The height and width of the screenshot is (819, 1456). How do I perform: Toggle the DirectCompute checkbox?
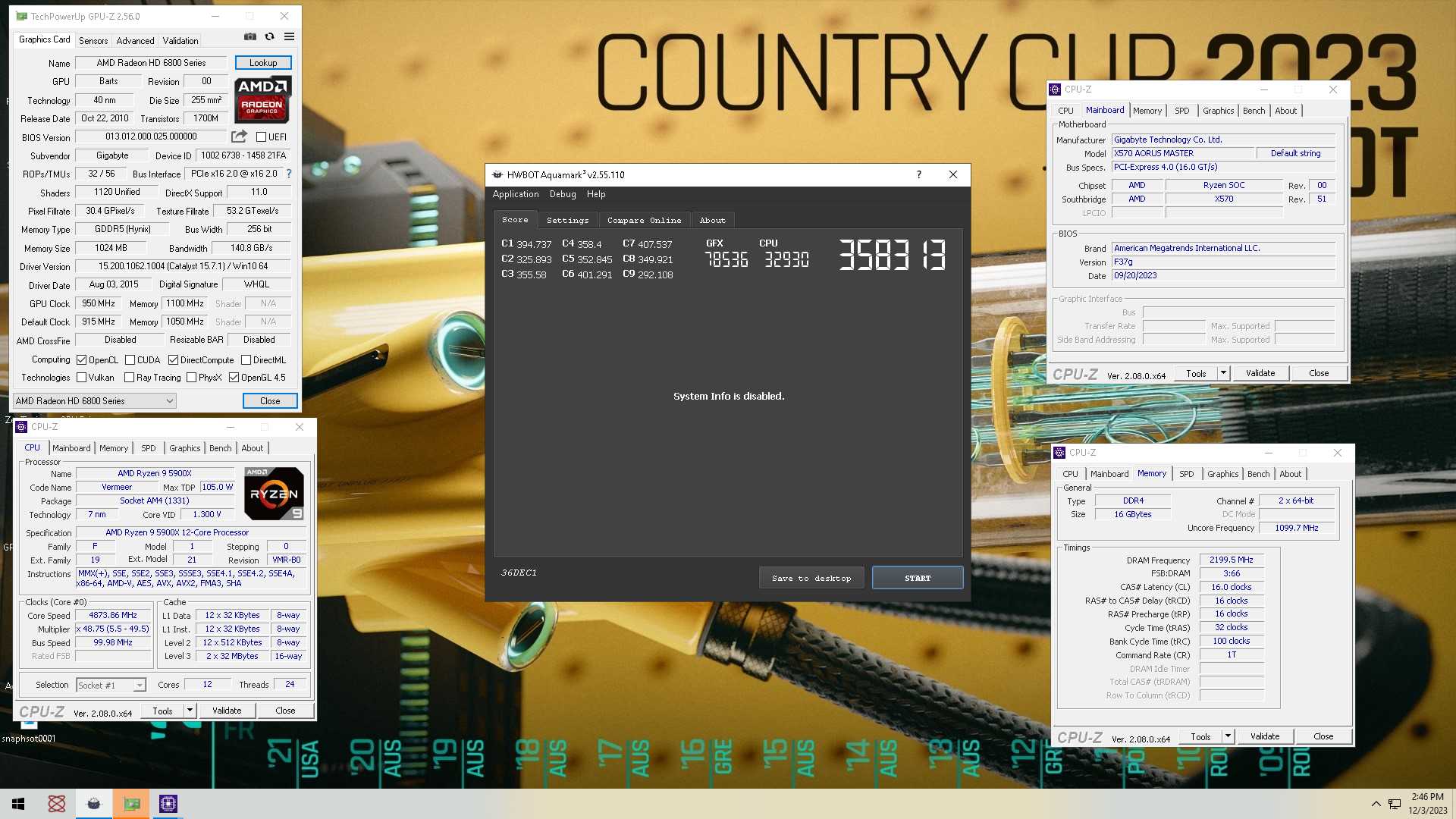click(x=173, y=360)
